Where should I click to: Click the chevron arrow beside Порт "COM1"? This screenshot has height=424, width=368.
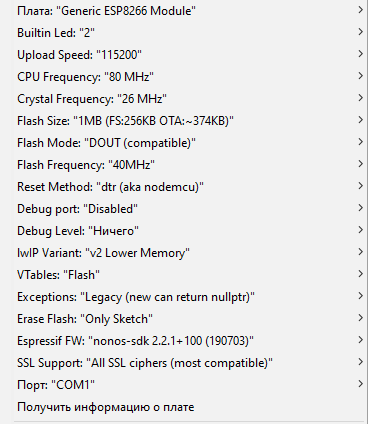(x=360, y=384)
